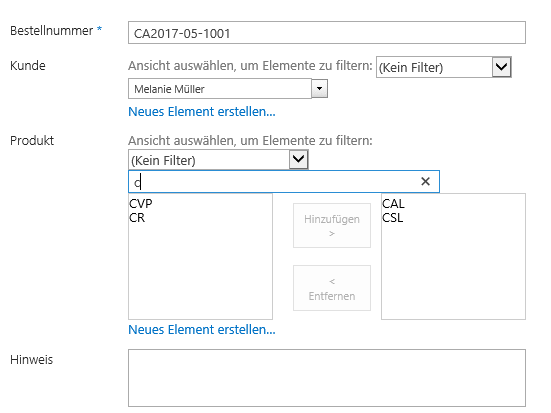The height and width of the screenshot is (413, 551).
Task: Select CR in the available products list
Action: tap(137, 218)
